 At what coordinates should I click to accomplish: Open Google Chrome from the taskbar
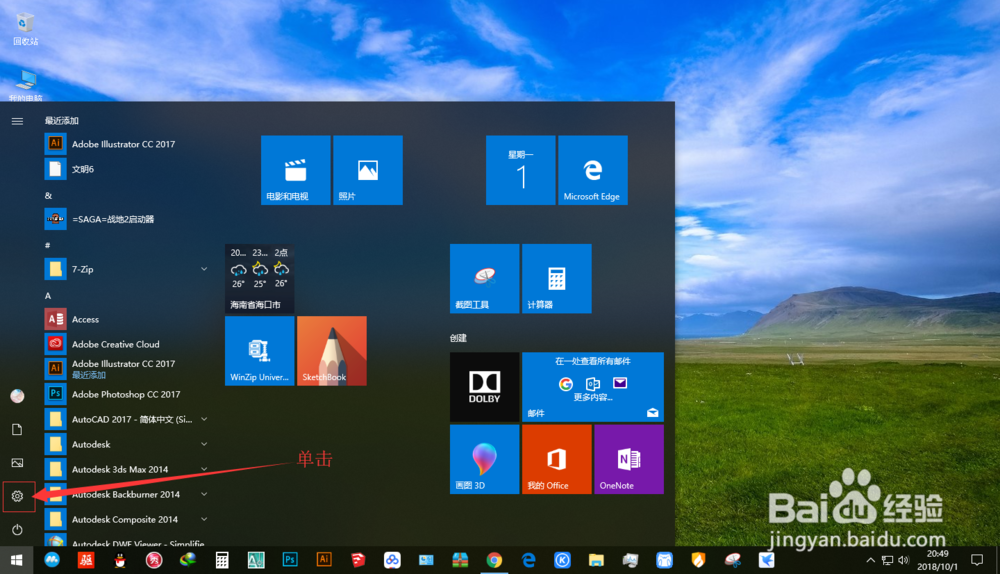point(494,560)
